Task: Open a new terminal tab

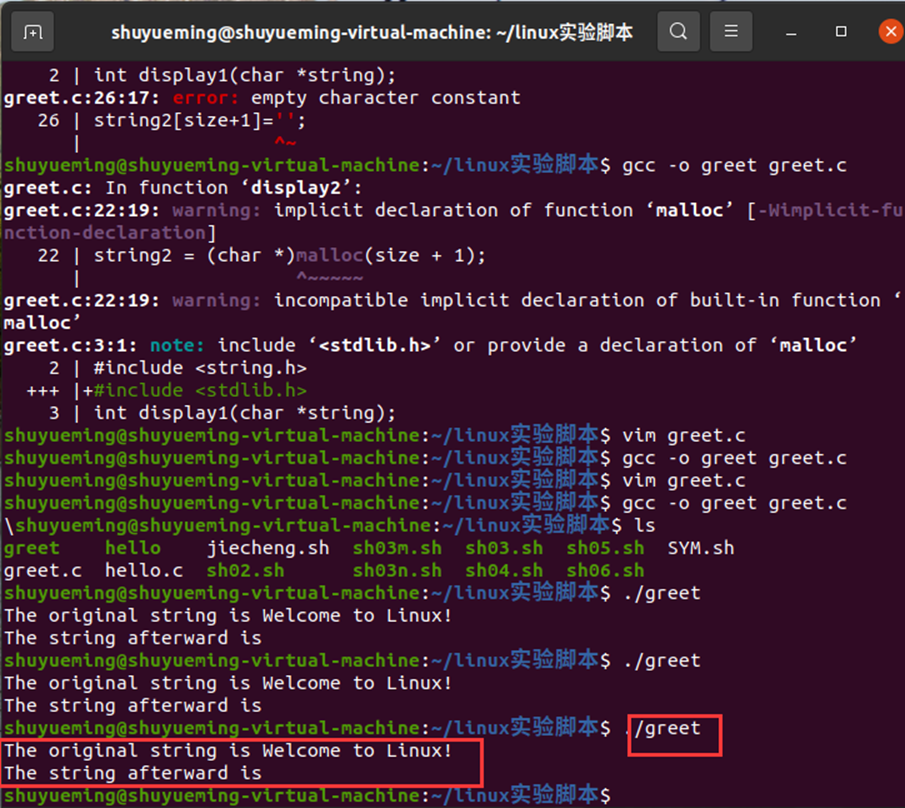Action: pos(32,32)
